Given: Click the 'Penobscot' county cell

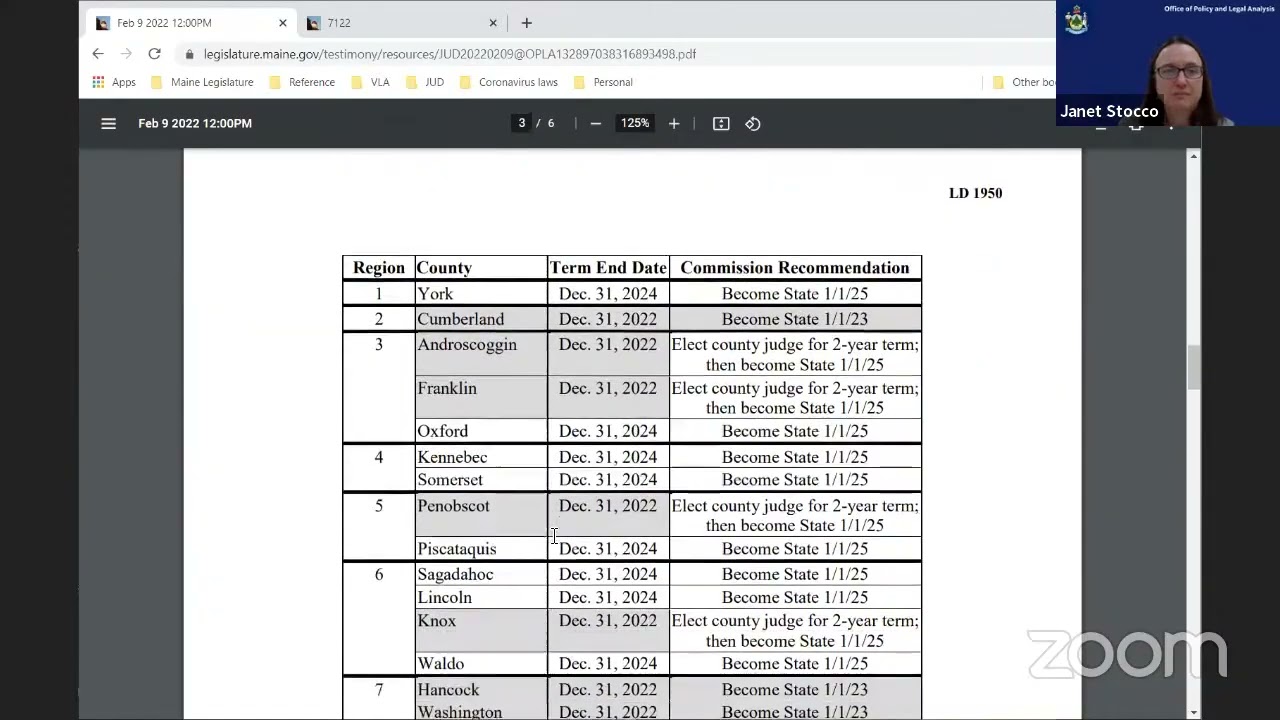Looking at the screenshot, I should click(481, 515).
